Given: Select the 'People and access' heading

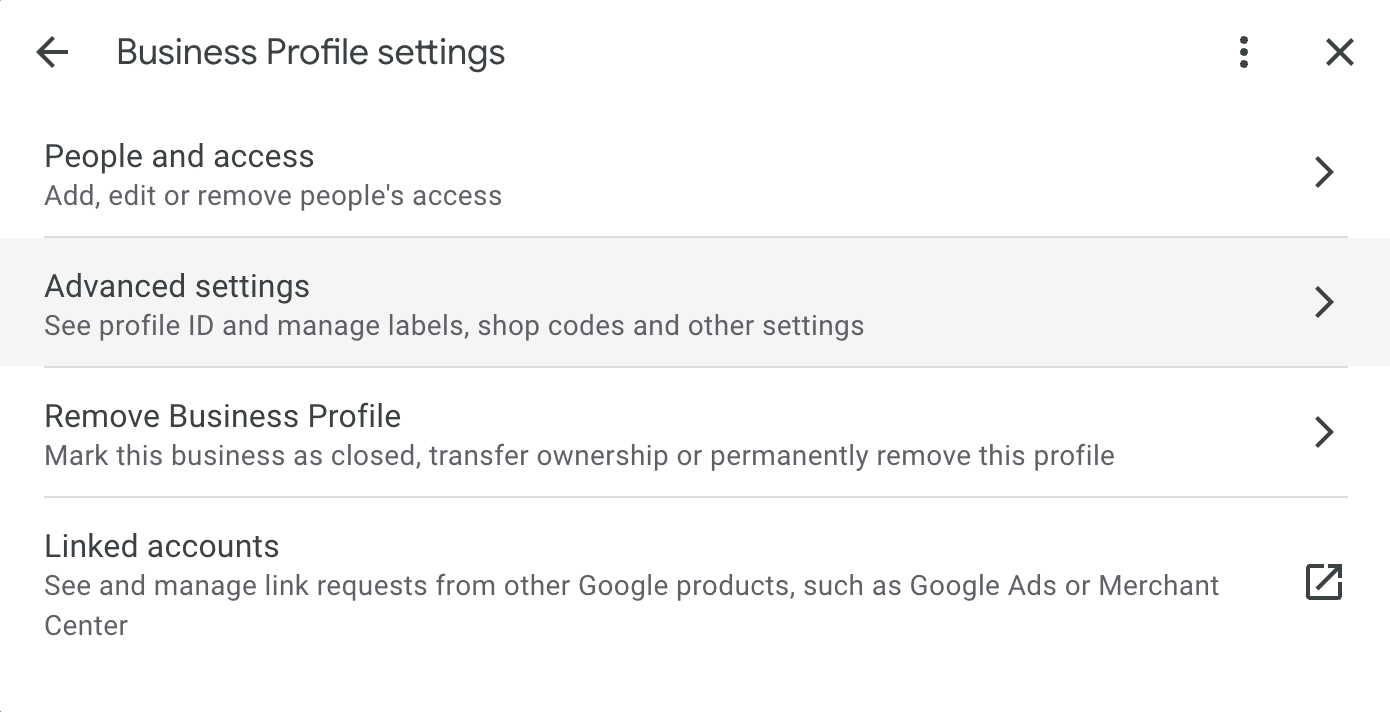Looking at the screenshot, I should click(179, 156).
